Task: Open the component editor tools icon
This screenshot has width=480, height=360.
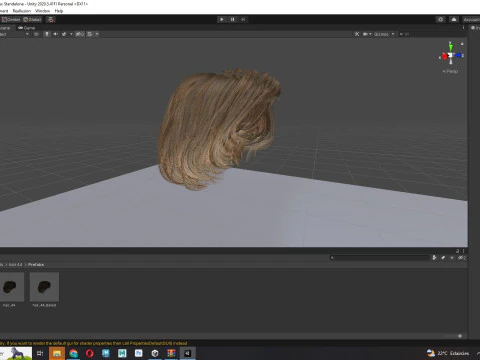Action: tap(357, 34)
